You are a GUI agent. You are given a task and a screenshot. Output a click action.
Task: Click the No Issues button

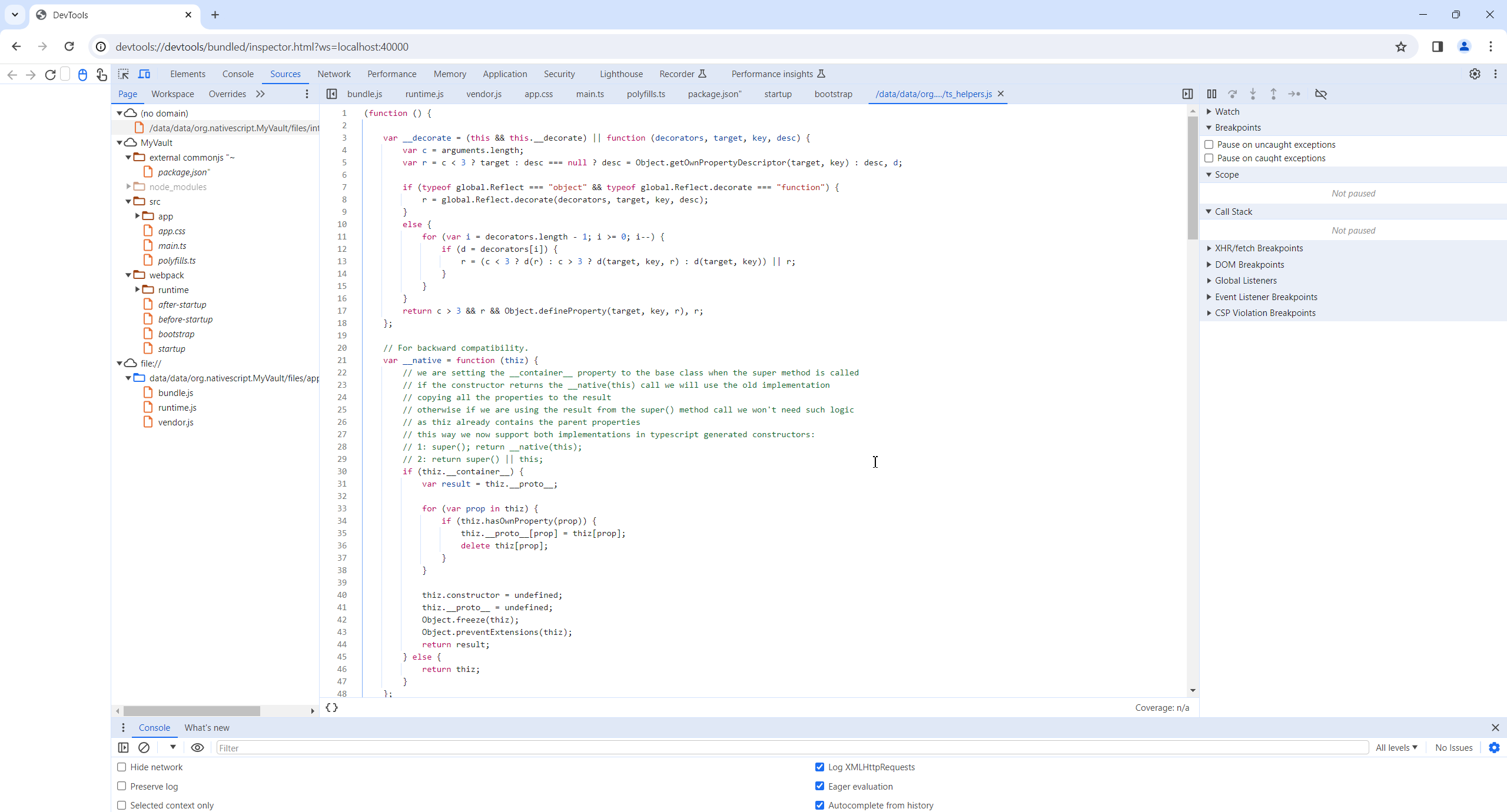coord(1453,748)
